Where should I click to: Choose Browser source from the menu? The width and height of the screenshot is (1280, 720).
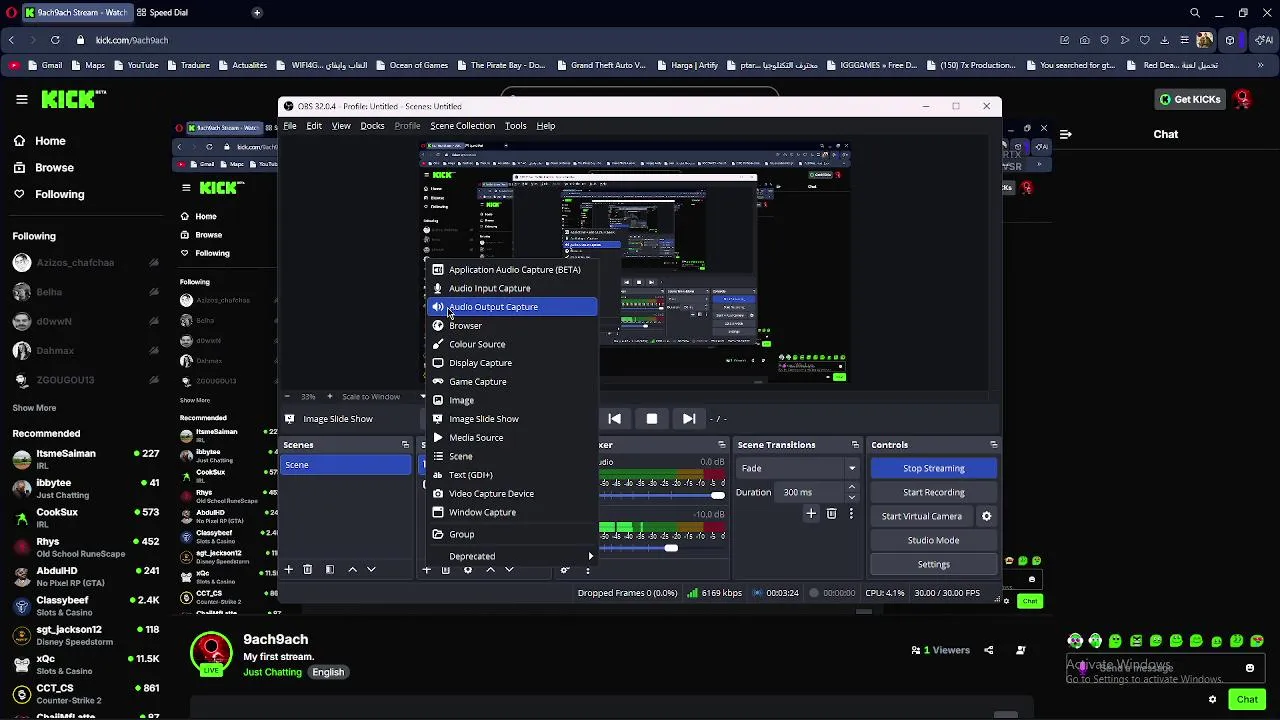512,326
